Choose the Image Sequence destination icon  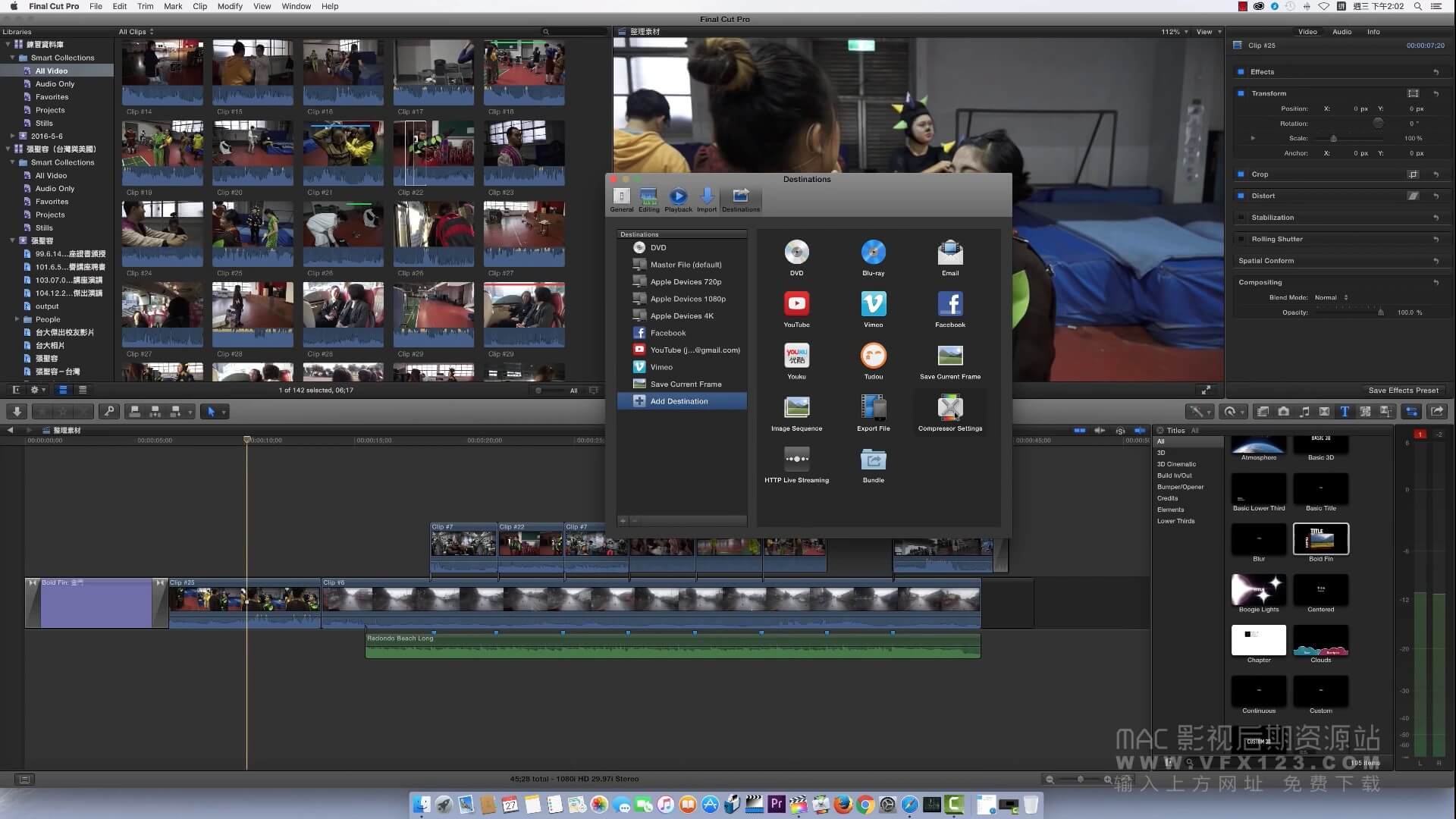pos(796,407)
